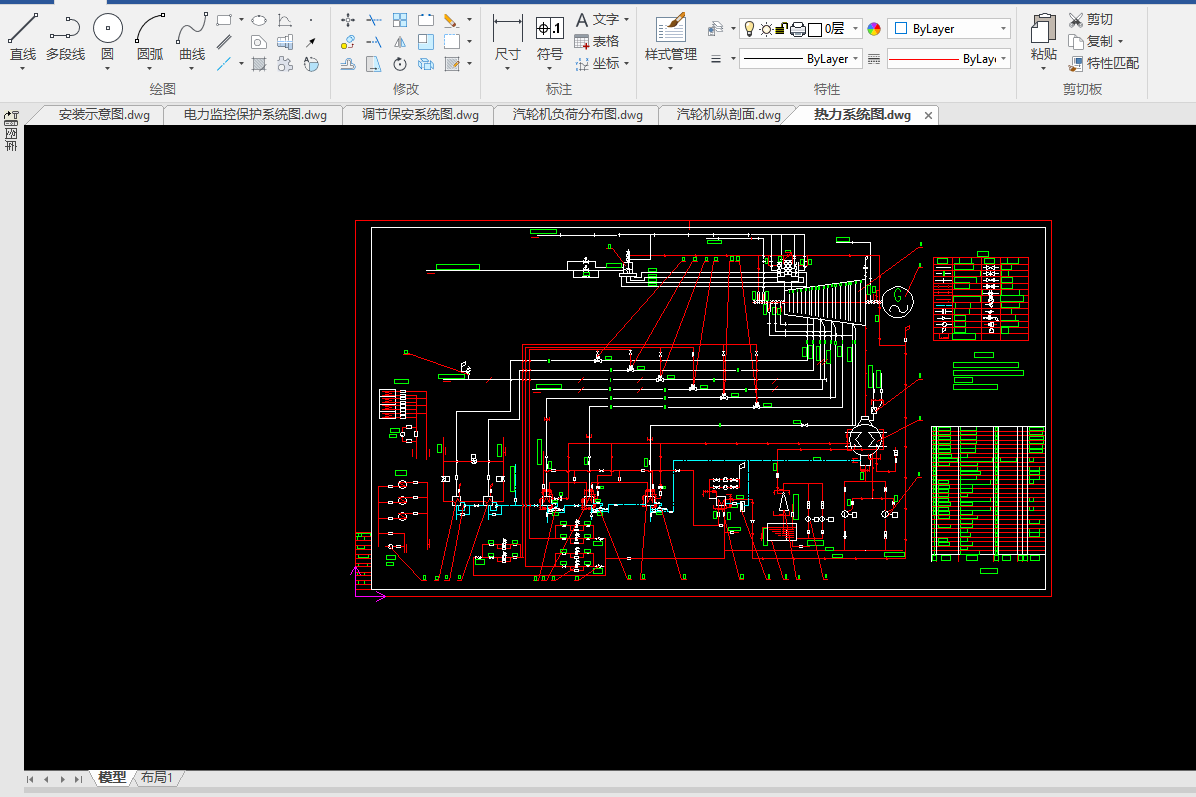The height and width of the screenshot is (797, 1196).
Task: Toggle the layer freeze sun icon
Action: pyautogui.click(x=765, y=29)
